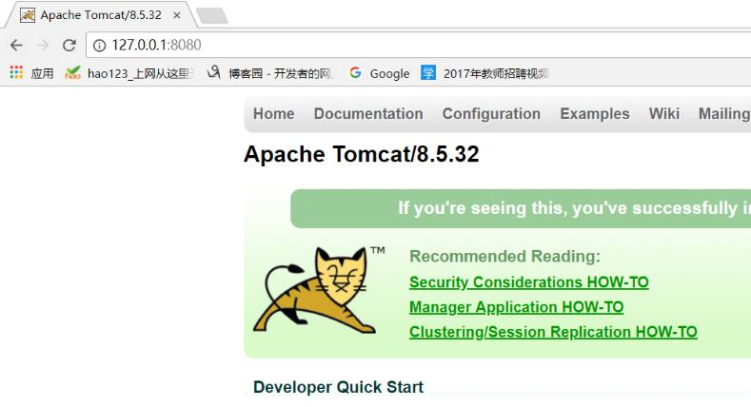Open the hao123 bookmark
This screenshot has width=751, height=407.
[x=129, y=73]
